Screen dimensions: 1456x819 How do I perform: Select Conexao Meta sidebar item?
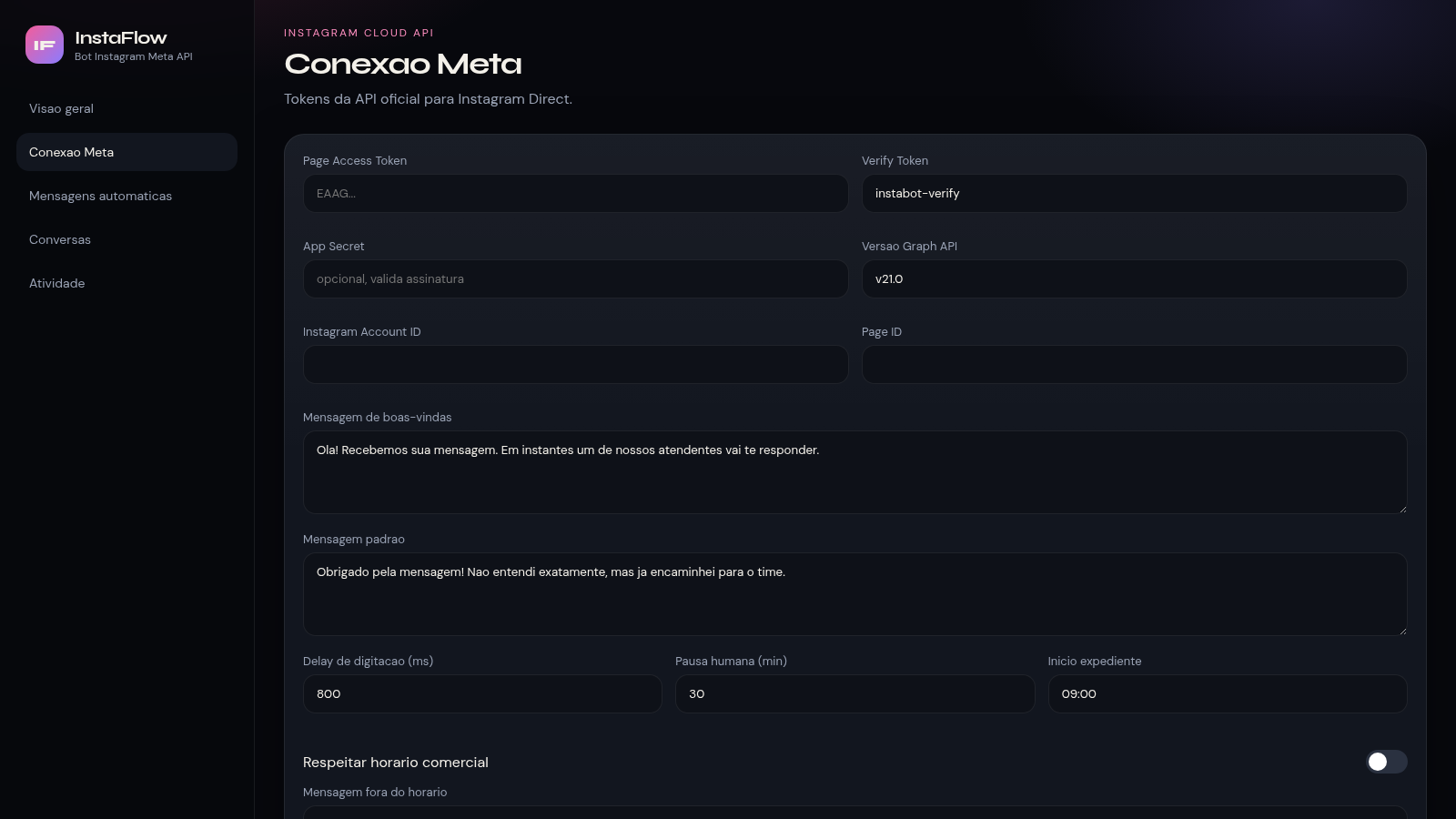tap(126, 152)
